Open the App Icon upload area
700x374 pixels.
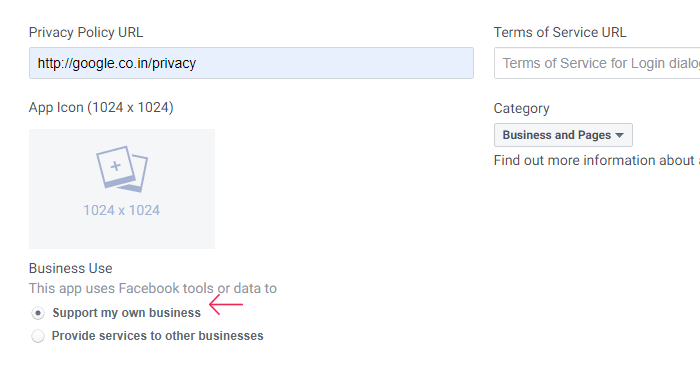tap(122, 189)
